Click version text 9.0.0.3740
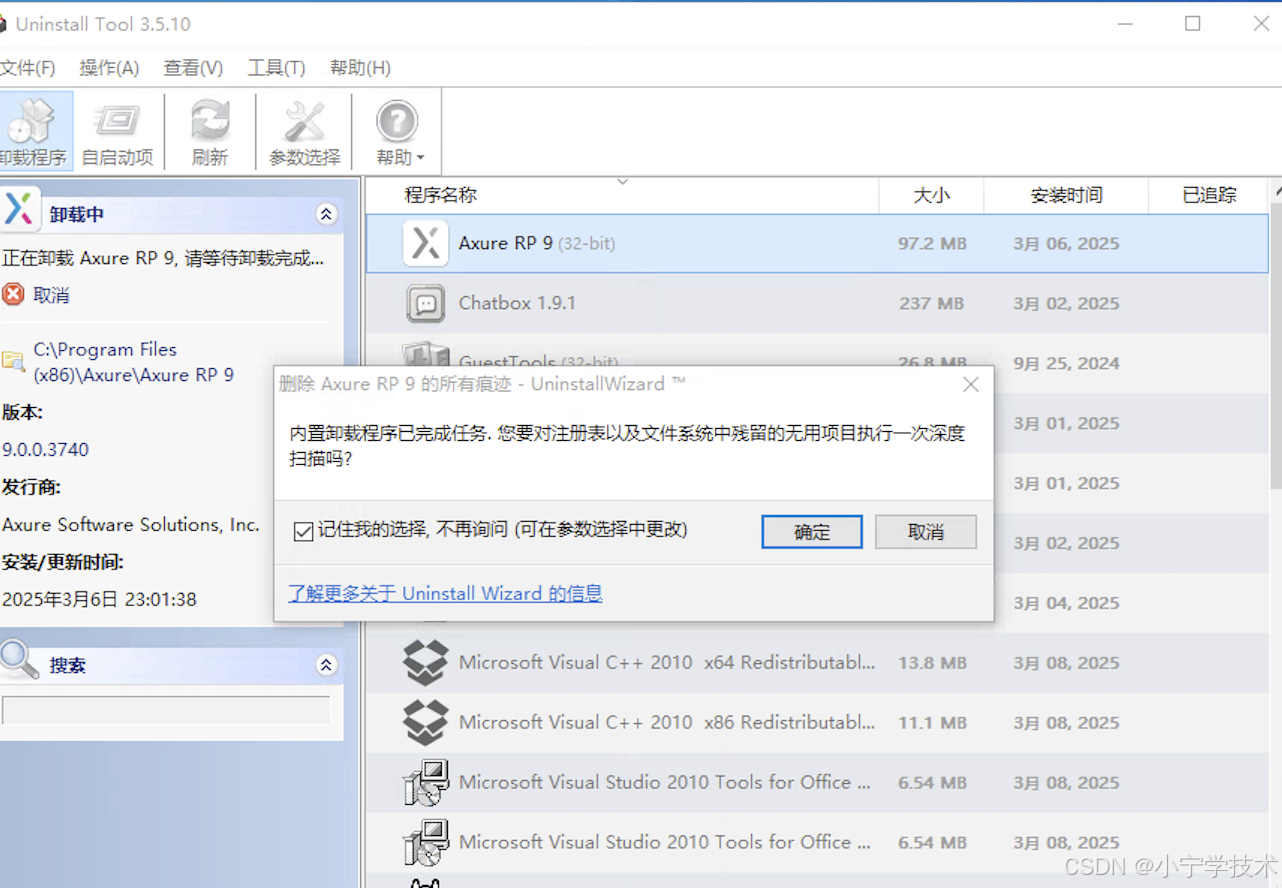 pos(45,449)
